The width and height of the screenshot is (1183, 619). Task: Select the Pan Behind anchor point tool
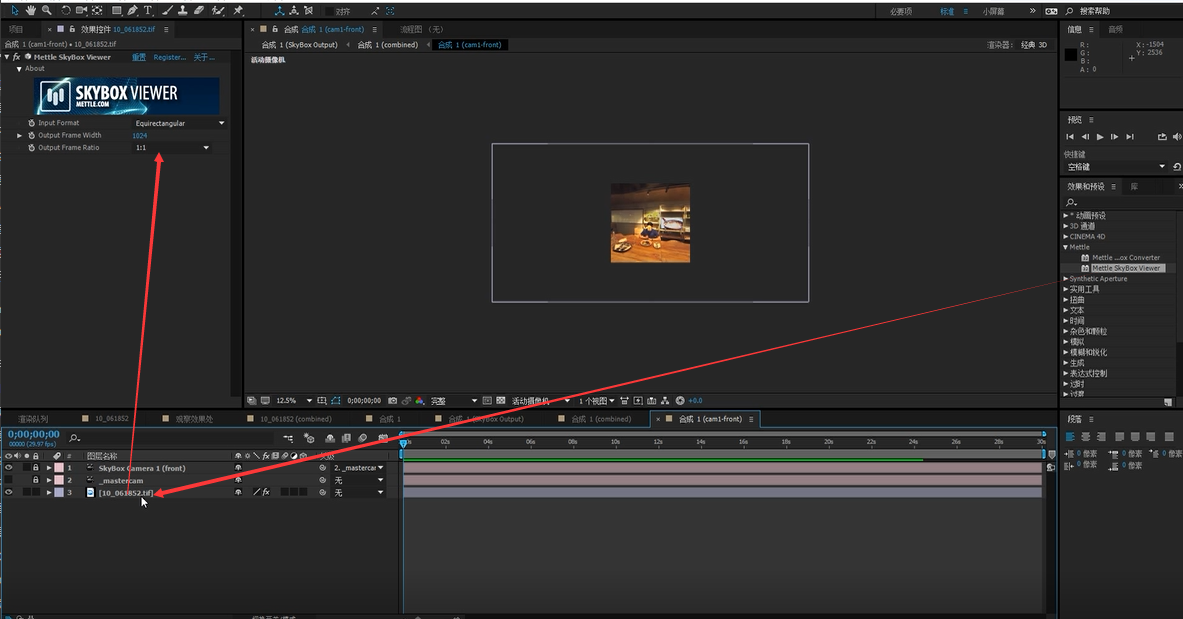pyautogui.click(x=97, y=11)
